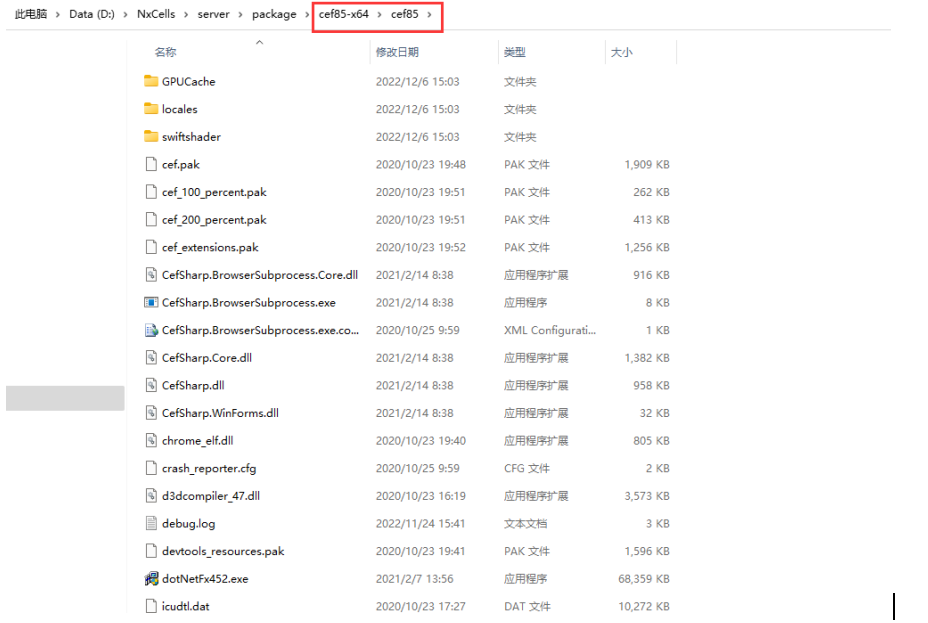Viewport: 928px width, 623px height.
Task: Select the XML config file icon
Action: pyautogui.click(x=151, y=330)
